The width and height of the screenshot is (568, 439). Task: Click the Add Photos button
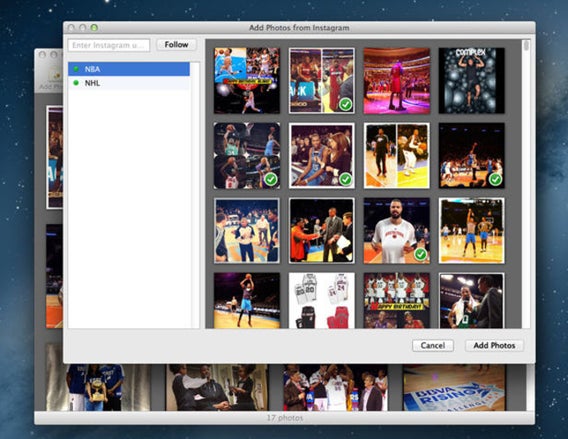494,346
